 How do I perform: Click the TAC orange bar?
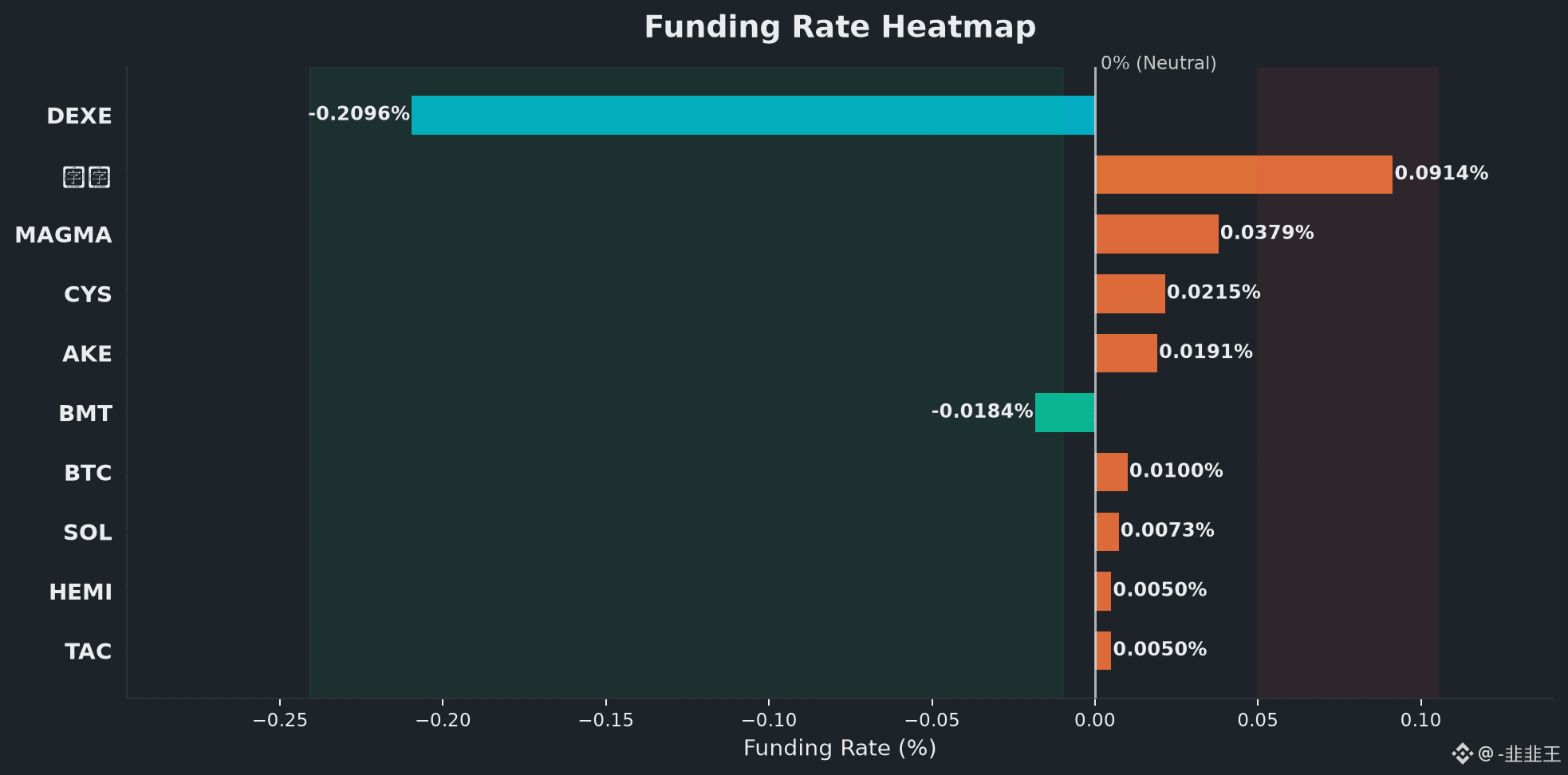1103,651
